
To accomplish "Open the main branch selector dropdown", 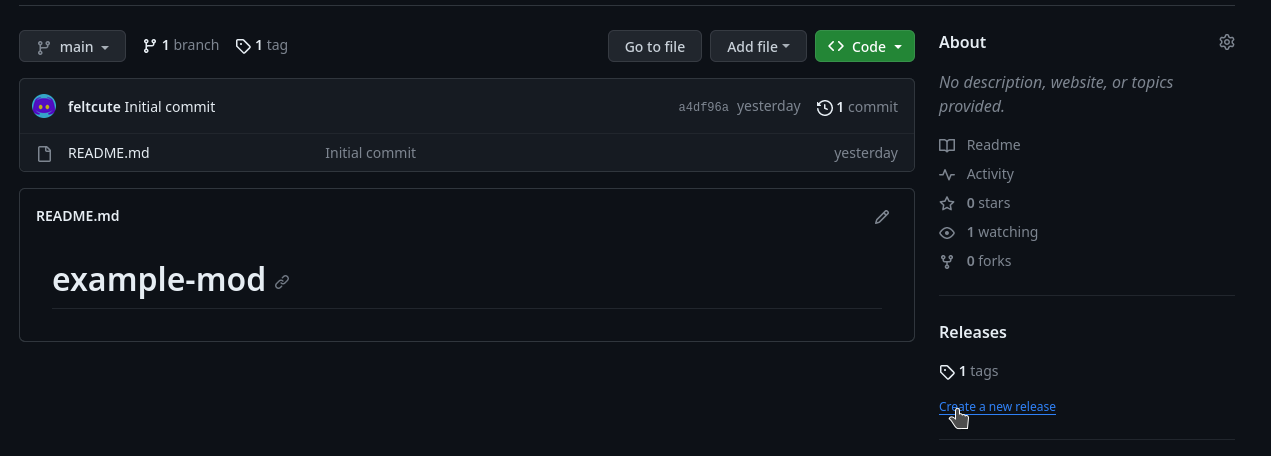I will click(x=72, y=47).
